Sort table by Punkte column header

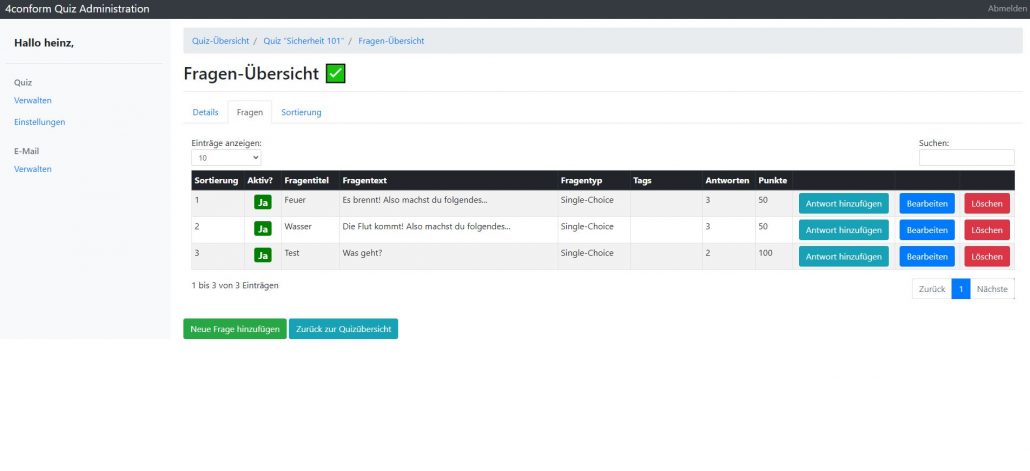pos(772,181)
